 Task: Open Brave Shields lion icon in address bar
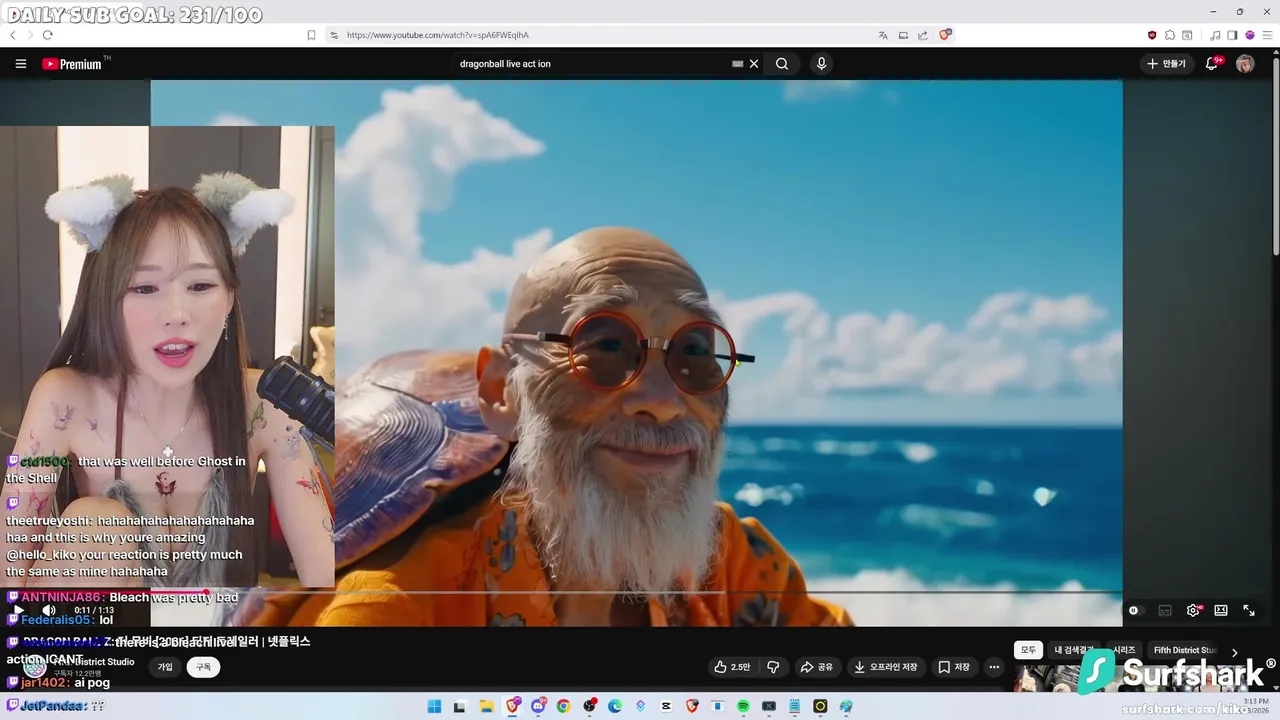point(945,35)
